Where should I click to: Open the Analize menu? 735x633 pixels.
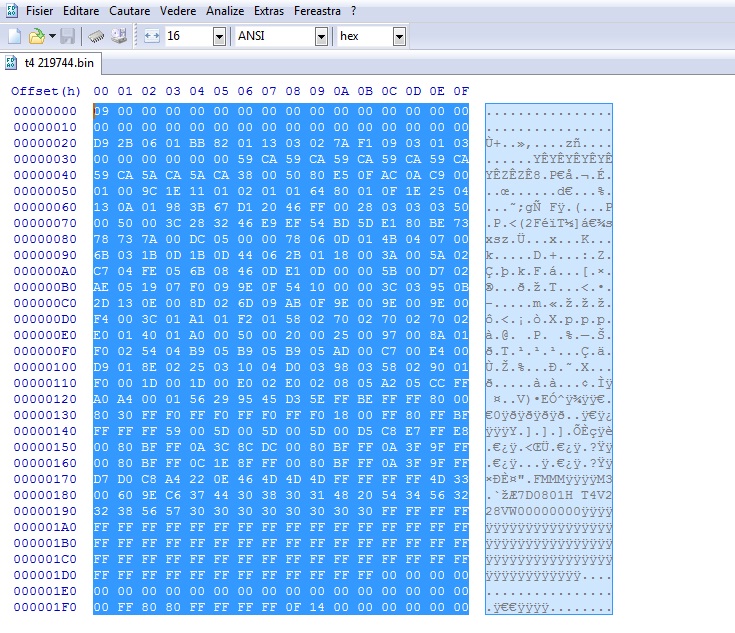[x=225, y=11]
